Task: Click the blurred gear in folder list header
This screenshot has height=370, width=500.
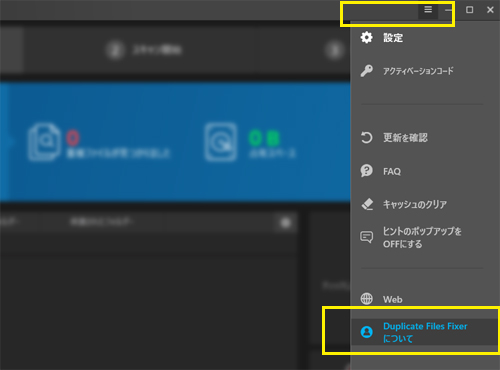Action: click(286, 223)
